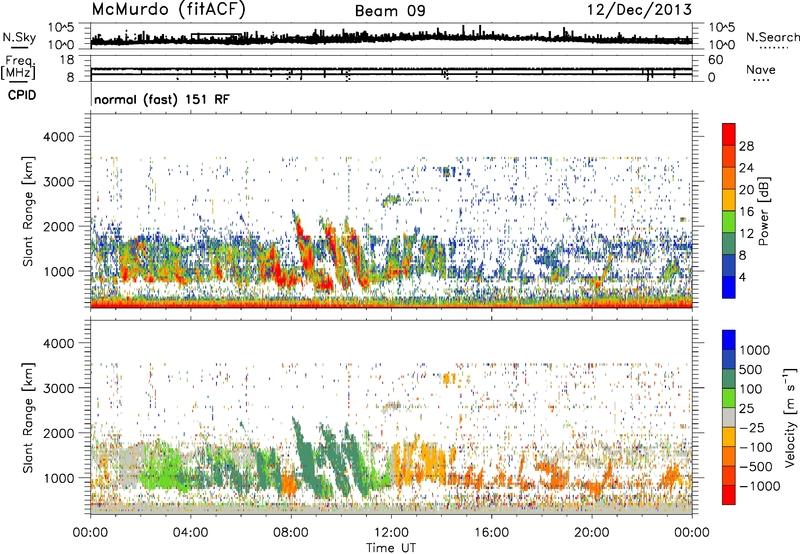Click the date '12/Dec/2013'
This screenshot has width=800, height=554.
(639, 9)
